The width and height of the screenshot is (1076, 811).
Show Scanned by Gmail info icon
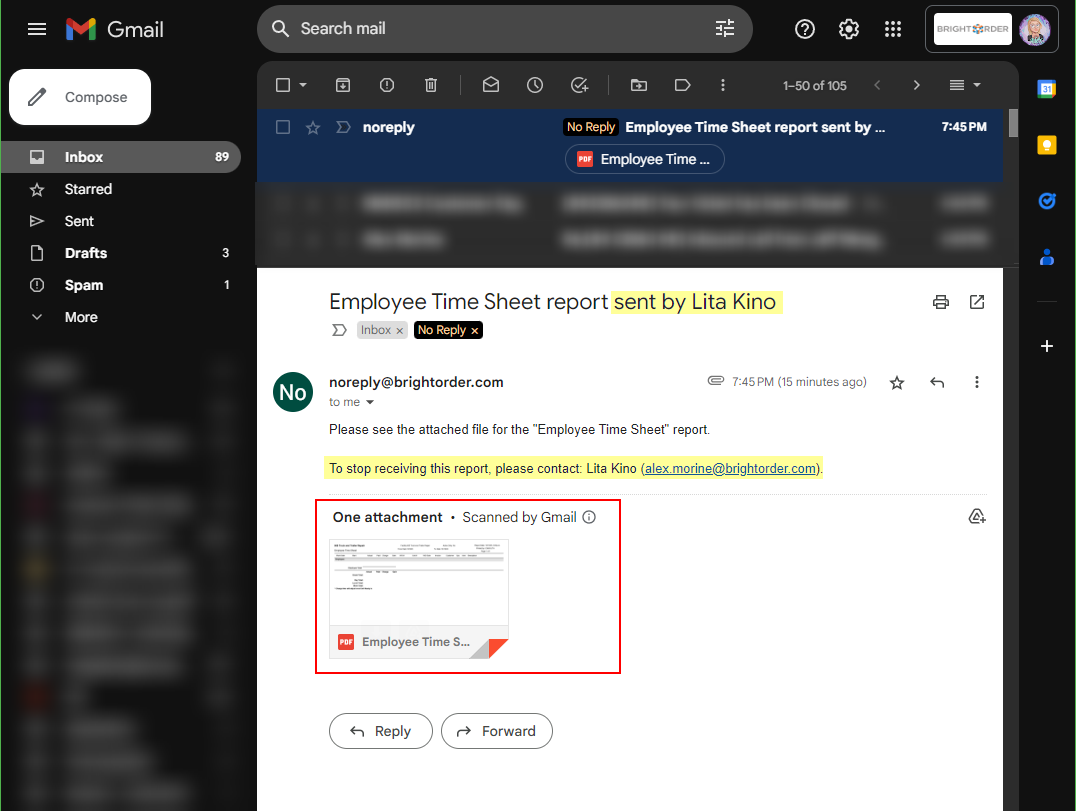pos(589,517)
